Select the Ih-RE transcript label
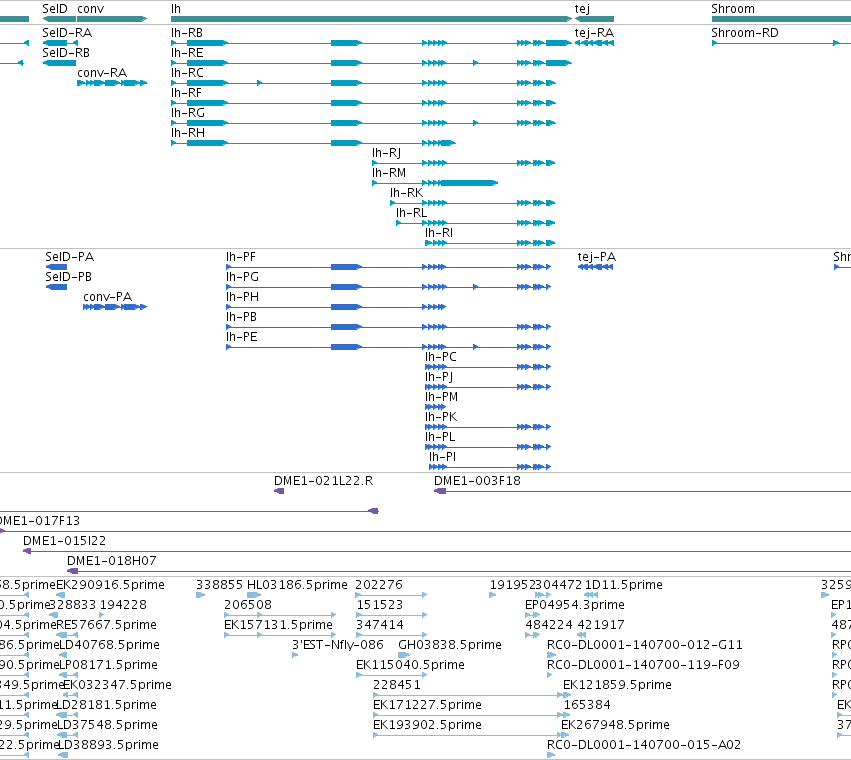Screen dimensions: 851x760 pyautogui.click(x=187, y=53)
